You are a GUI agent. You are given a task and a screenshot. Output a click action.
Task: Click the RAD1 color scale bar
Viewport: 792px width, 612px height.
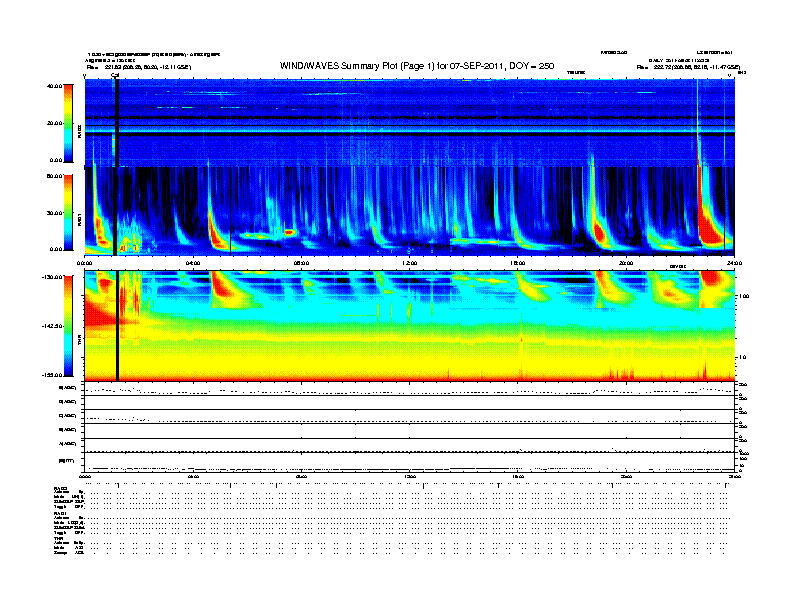[x=68, y=212]
